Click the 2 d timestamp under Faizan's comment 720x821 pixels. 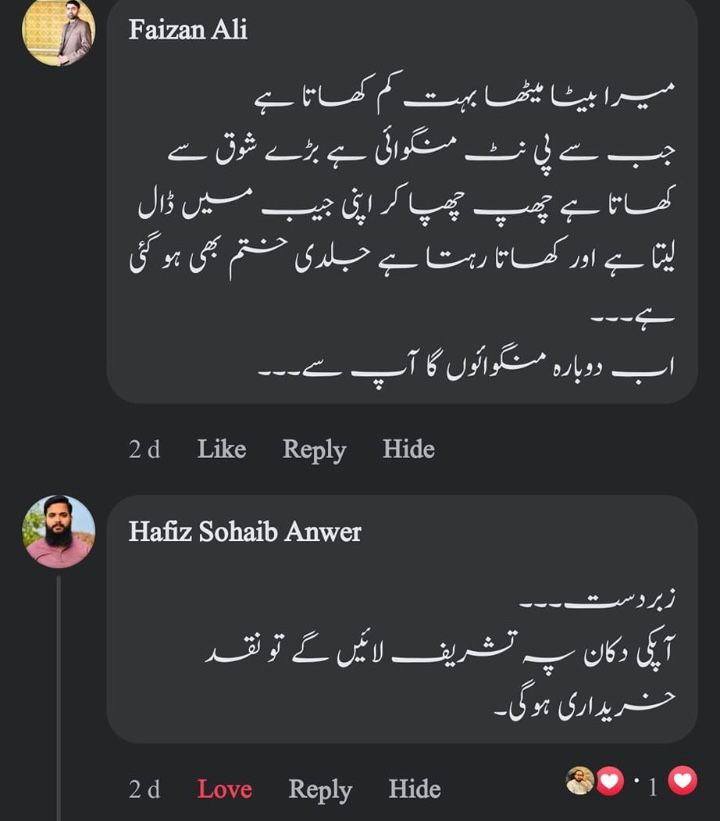click(x=144, y=450)
